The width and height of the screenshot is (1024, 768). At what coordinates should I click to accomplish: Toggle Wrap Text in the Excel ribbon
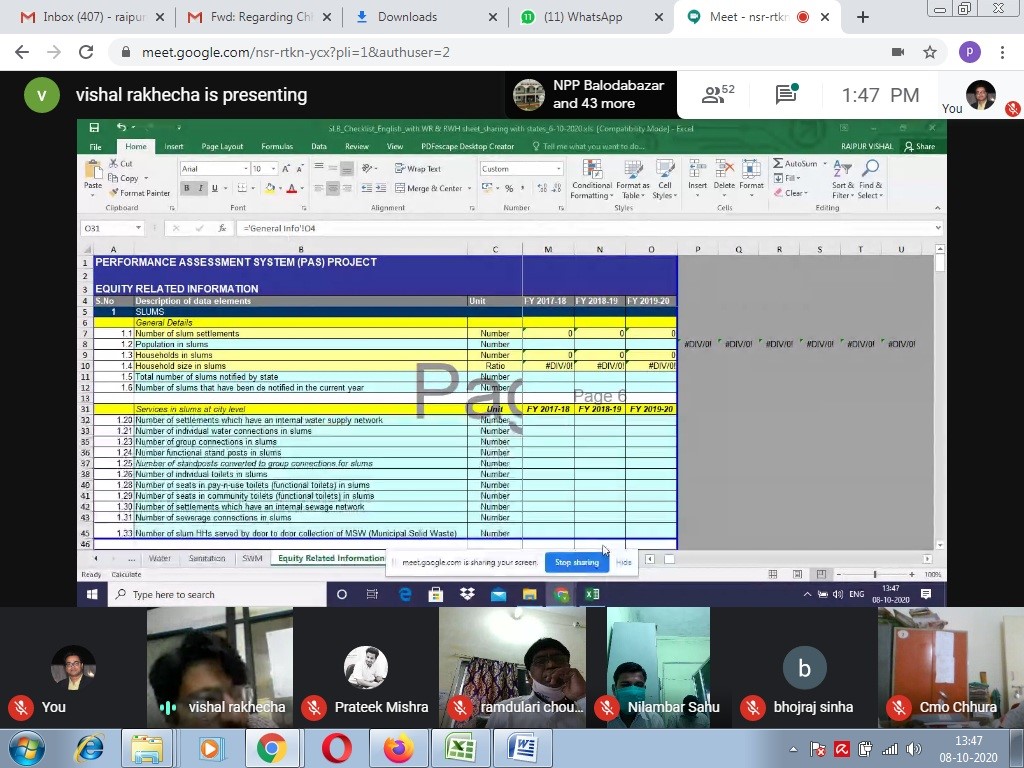click(418, 169)
